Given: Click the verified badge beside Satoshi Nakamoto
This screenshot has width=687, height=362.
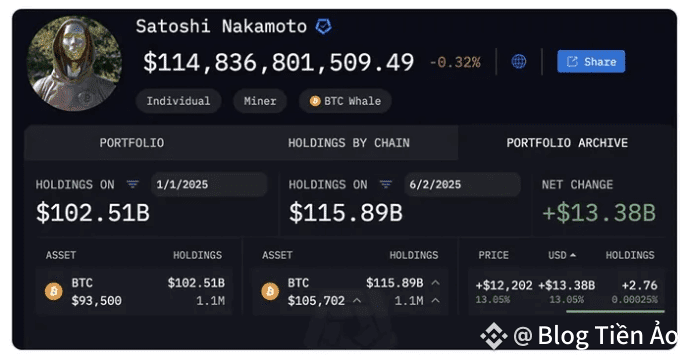Looking at the screenshot, I should coord(323,27).
